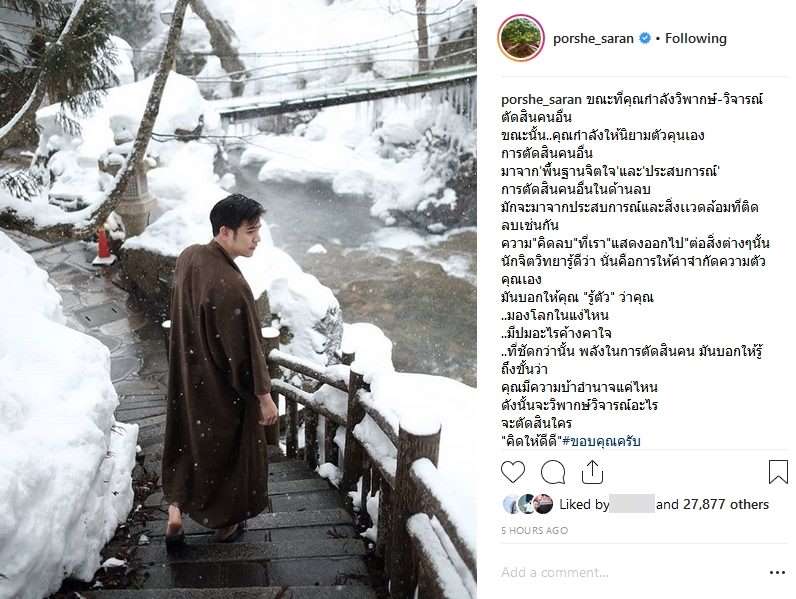Click the snowy staircase post photo
The image size is (796, 599).
[x=238, y=300]
